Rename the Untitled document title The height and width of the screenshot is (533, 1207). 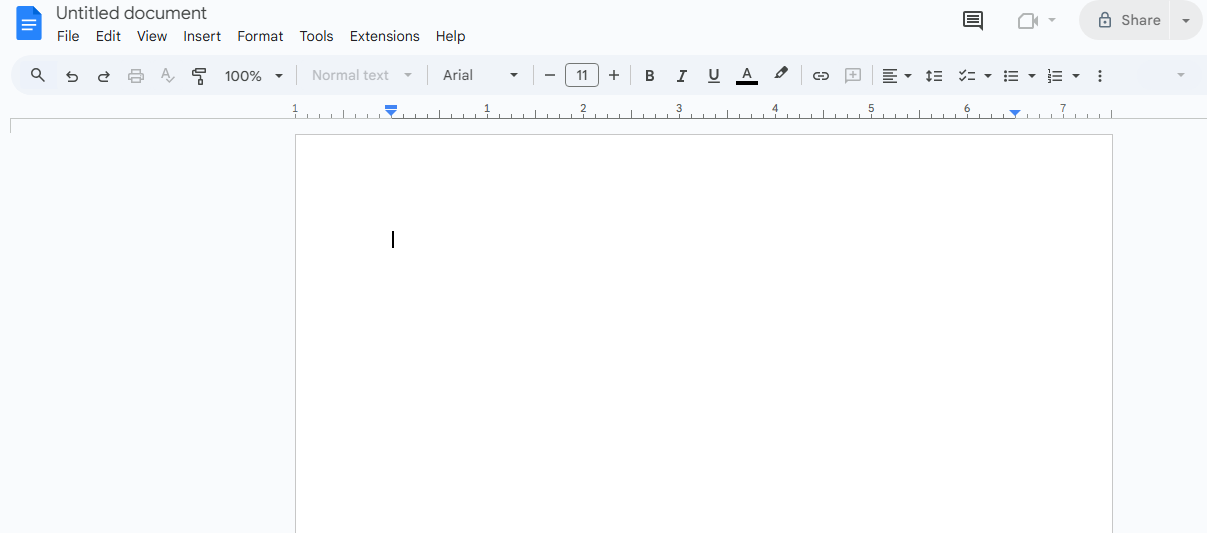(131, 13)
